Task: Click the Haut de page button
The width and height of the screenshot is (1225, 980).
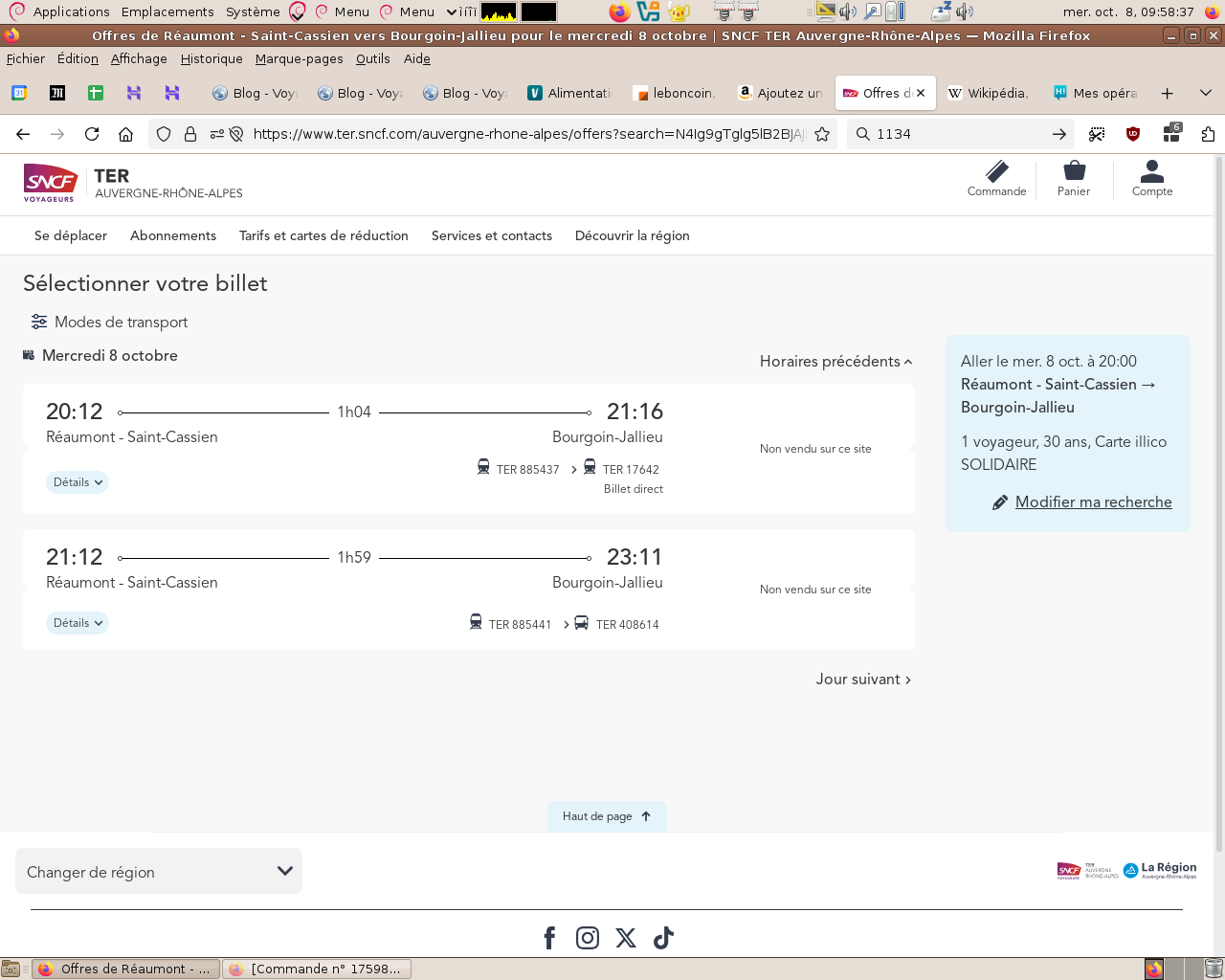Action: point(607,816)
